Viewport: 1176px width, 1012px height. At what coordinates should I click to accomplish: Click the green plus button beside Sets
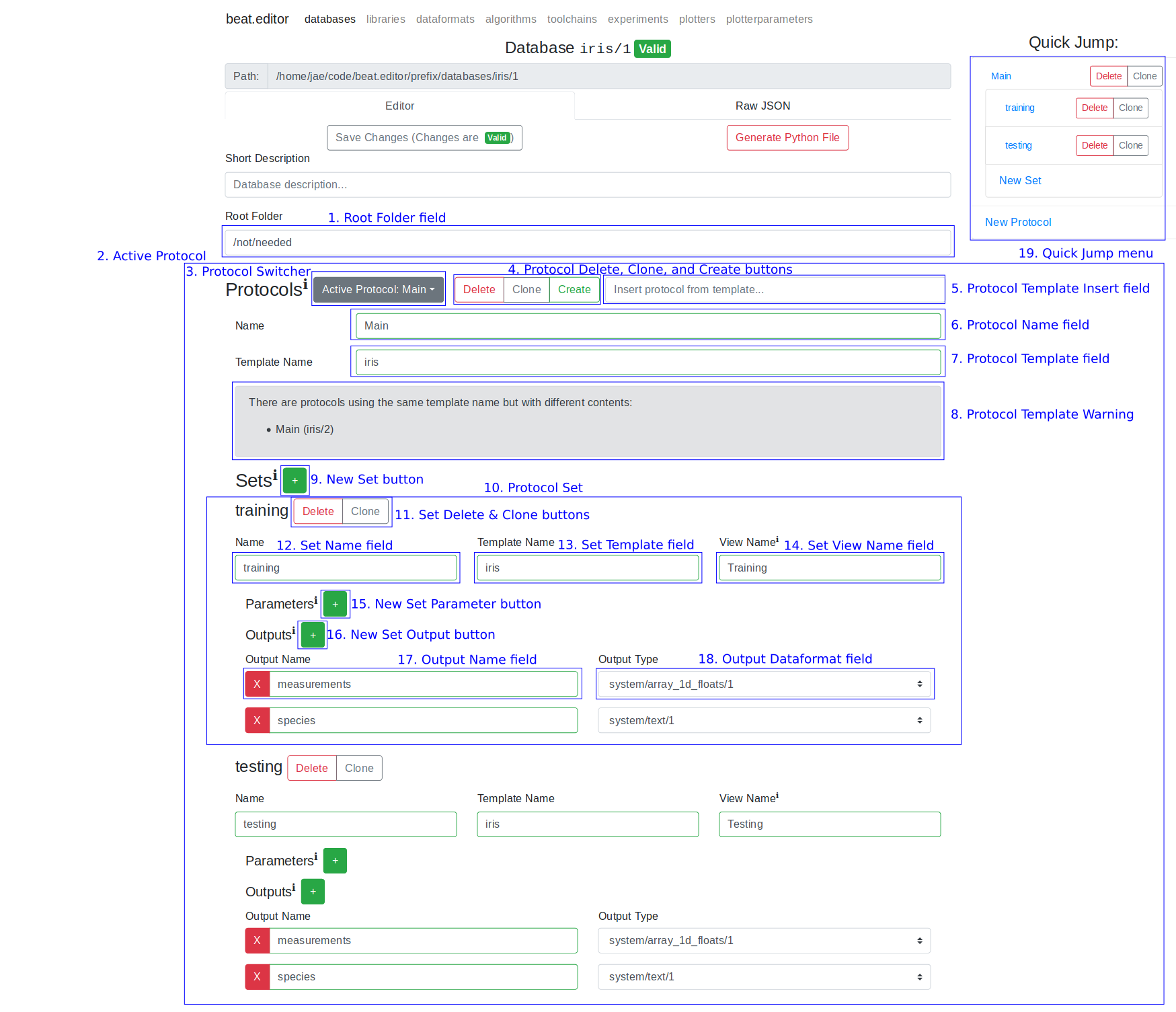pyautogui.click(x=295, y=480)
